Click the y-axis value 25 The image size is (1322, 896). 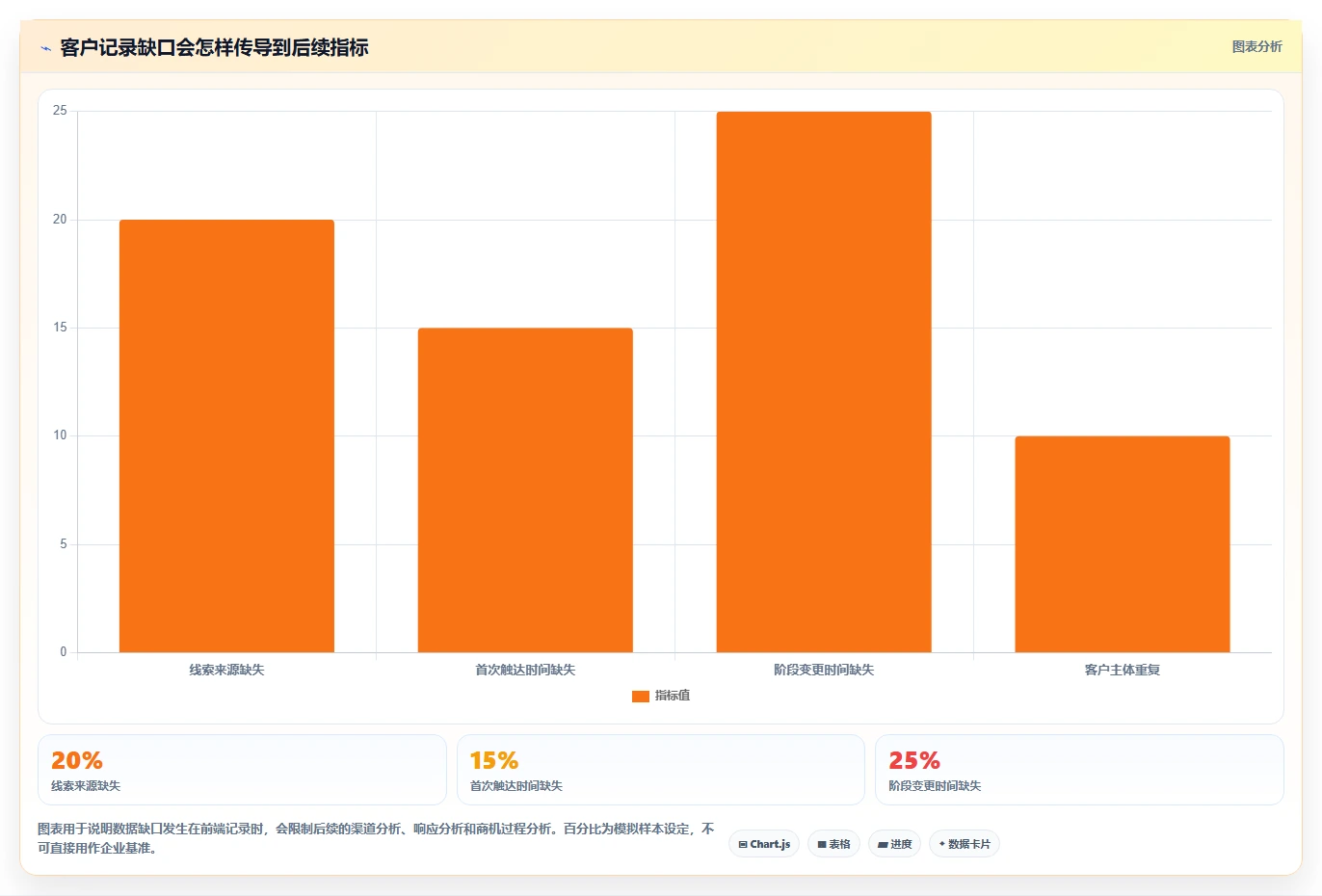click(x=60, y=111)
